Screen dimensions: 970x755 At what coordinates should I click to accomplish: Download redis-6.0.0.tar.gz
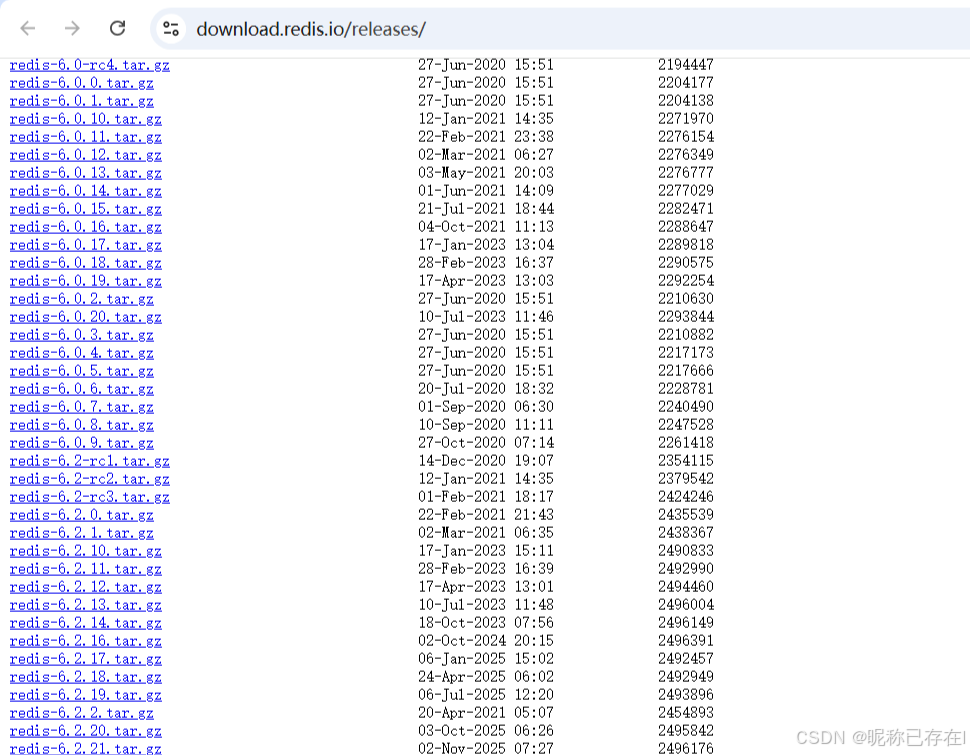82,83
